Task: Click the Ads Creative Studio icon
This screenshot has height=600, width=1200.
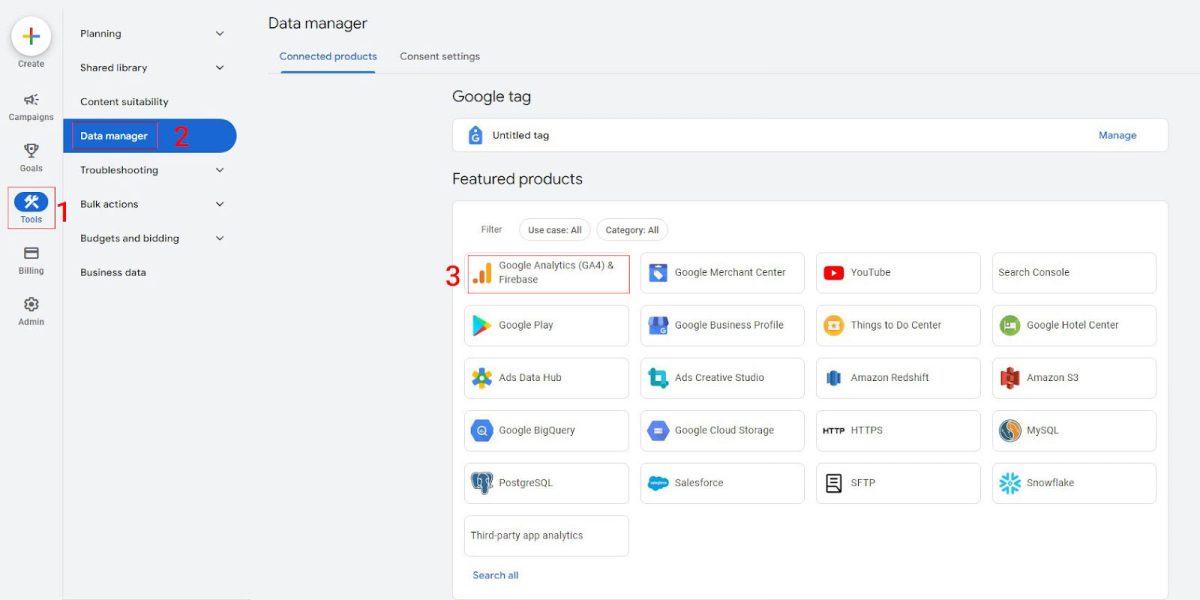Action: tap(658, 378)
